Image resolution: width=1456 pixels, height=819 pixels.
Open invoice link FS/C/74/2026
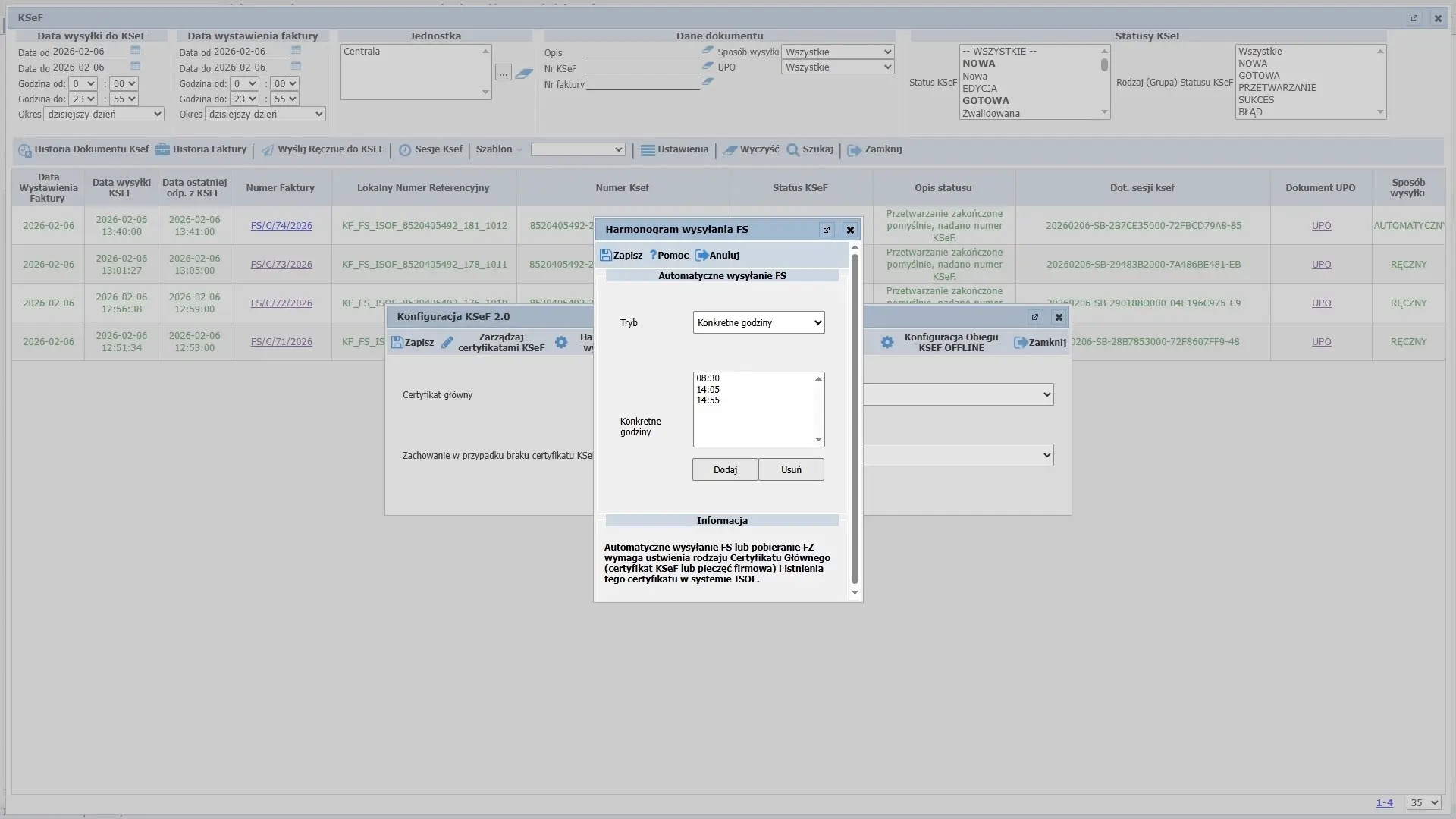281,226
